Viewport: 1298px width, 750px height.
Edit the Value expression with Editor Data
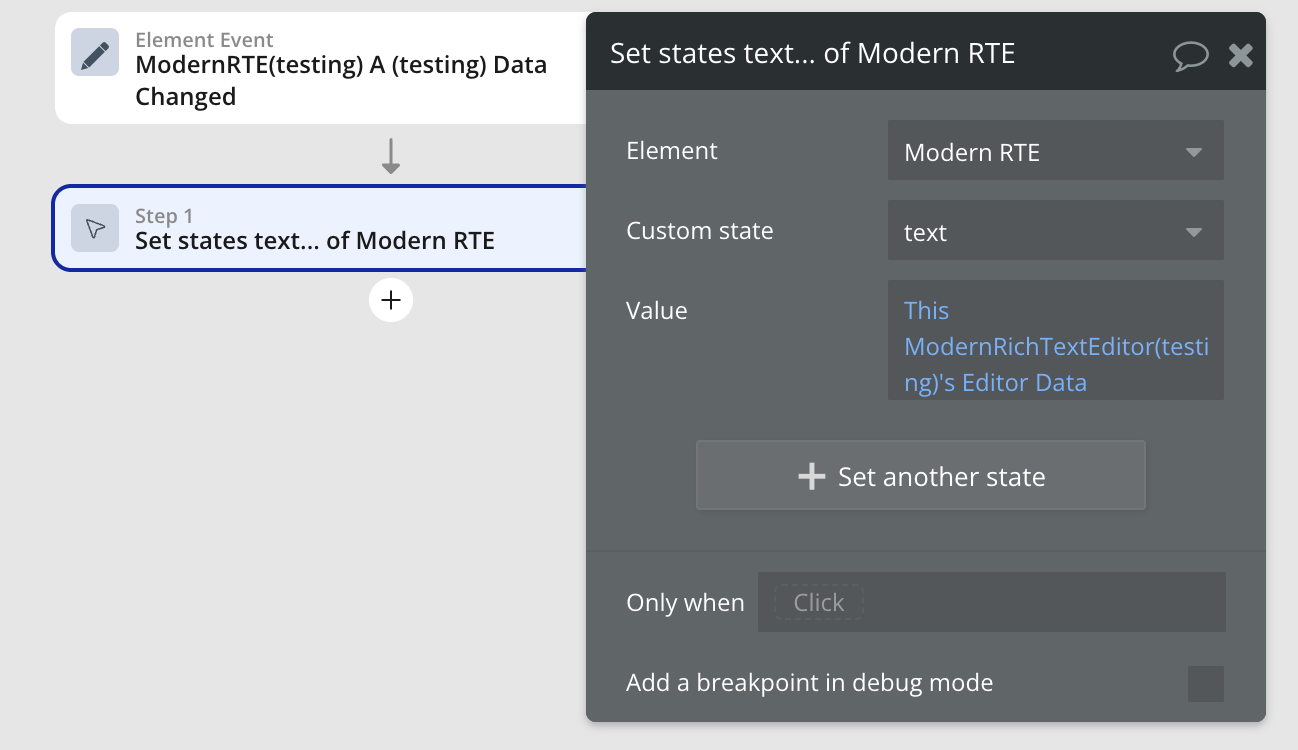point(1055,346)
